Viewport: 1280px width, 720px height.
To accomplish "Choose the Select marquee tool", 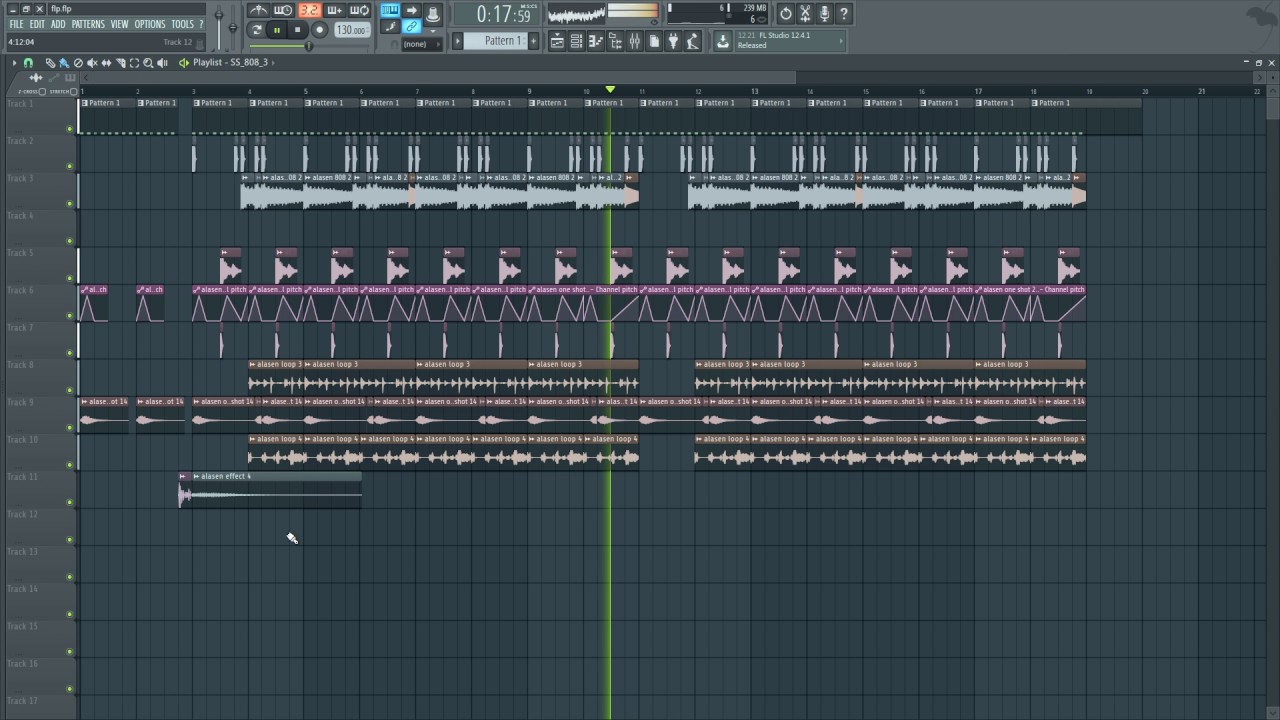I will [x=134, y=62].
